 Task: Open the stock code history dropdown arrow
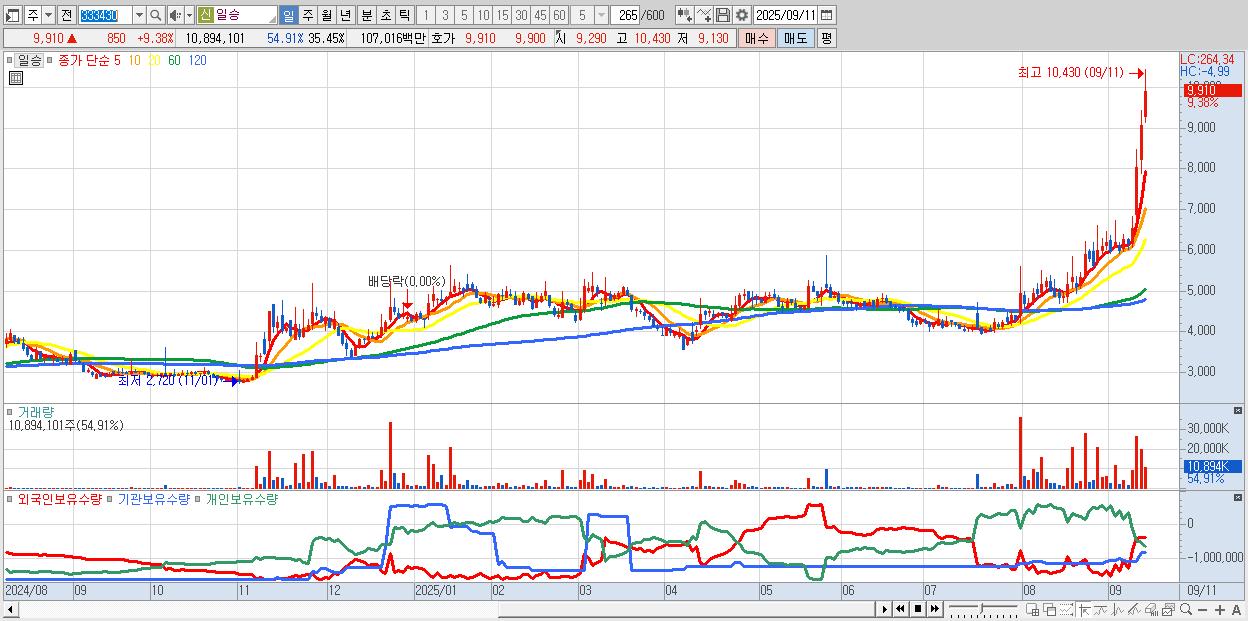139,15
